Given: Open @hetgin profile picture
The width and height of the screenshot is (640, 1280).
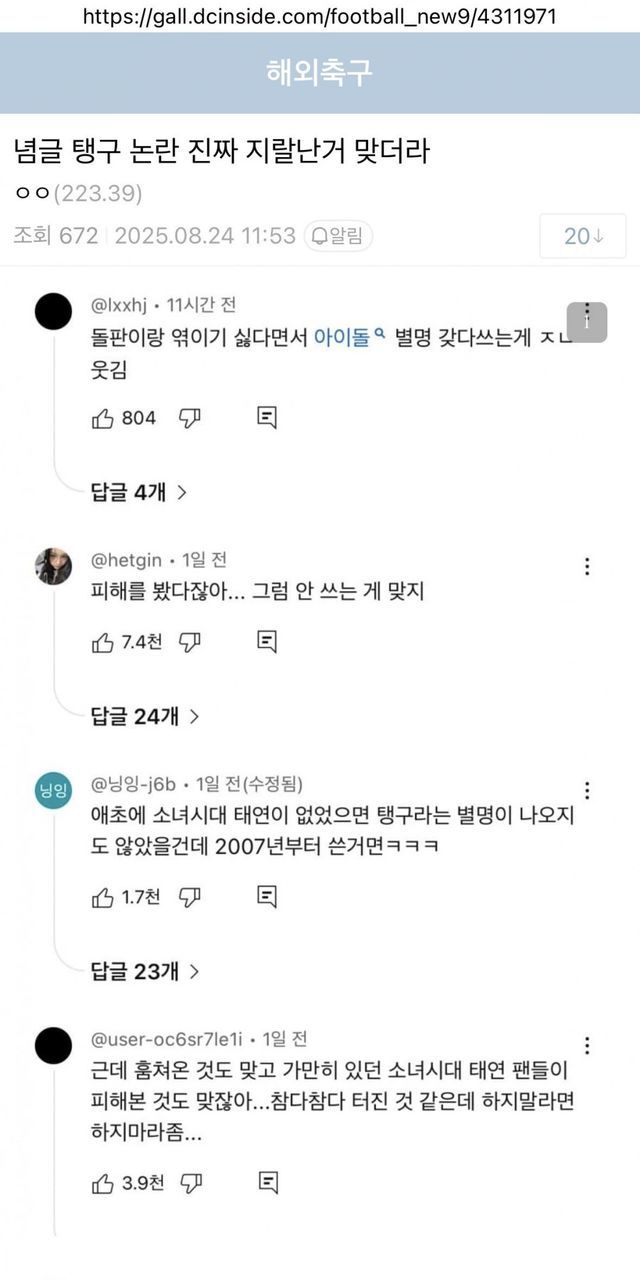Looking at the screenshot, I should click(x=53, y=566).
